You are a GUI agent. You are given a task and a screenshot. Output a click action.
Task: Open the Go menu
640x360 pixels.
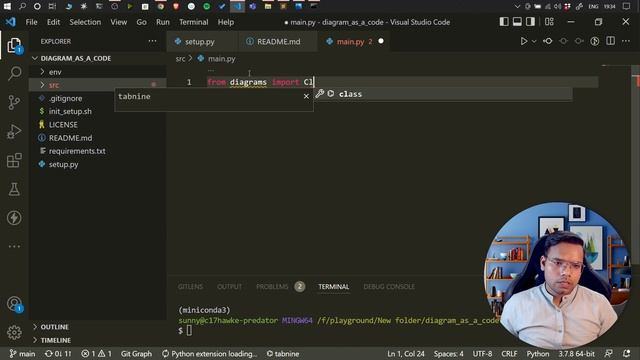coord(141,22)
